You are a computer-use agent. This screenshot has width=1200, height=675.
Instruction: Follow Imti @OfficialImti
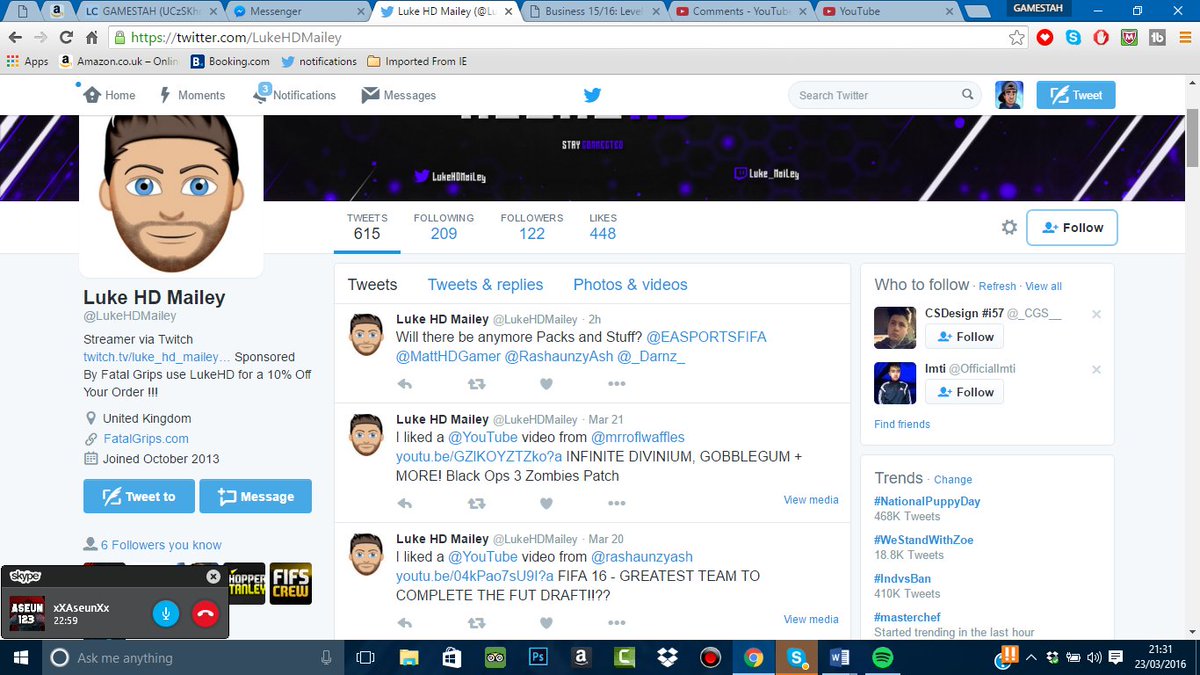click(964, 392)
